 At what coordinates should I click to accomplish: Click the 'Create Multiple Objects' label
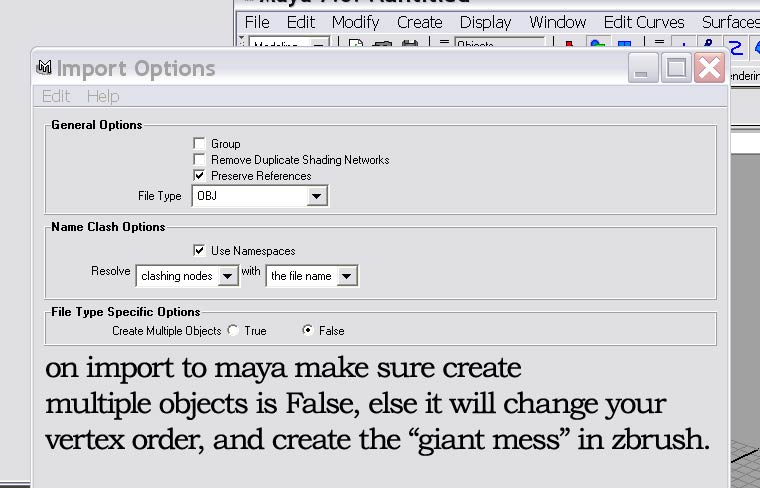(167, 331)
